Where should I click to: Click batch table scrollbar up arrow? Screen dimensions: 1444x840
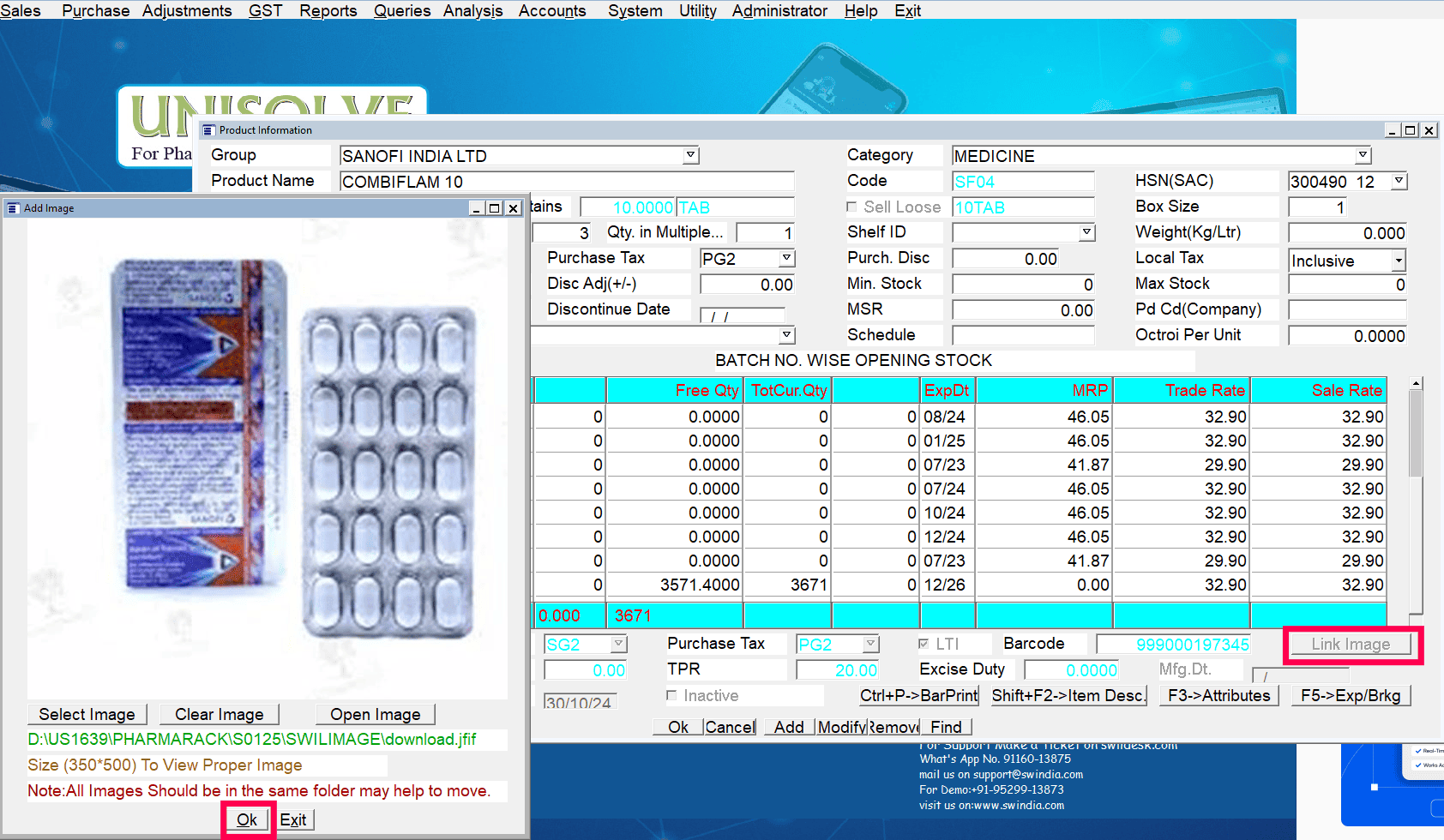tap(1417, 383)
